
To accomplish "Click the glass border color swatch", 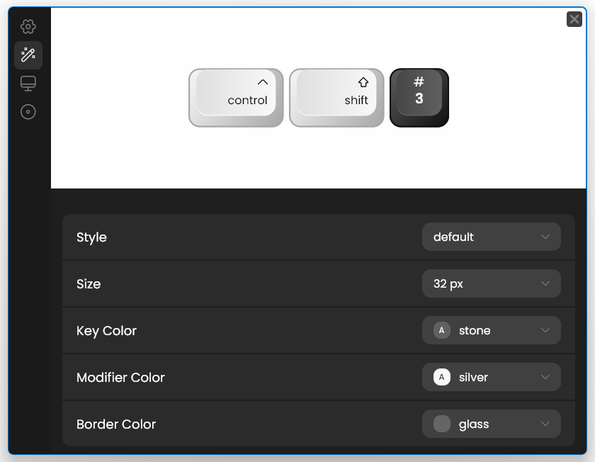I will pos(442,424).
